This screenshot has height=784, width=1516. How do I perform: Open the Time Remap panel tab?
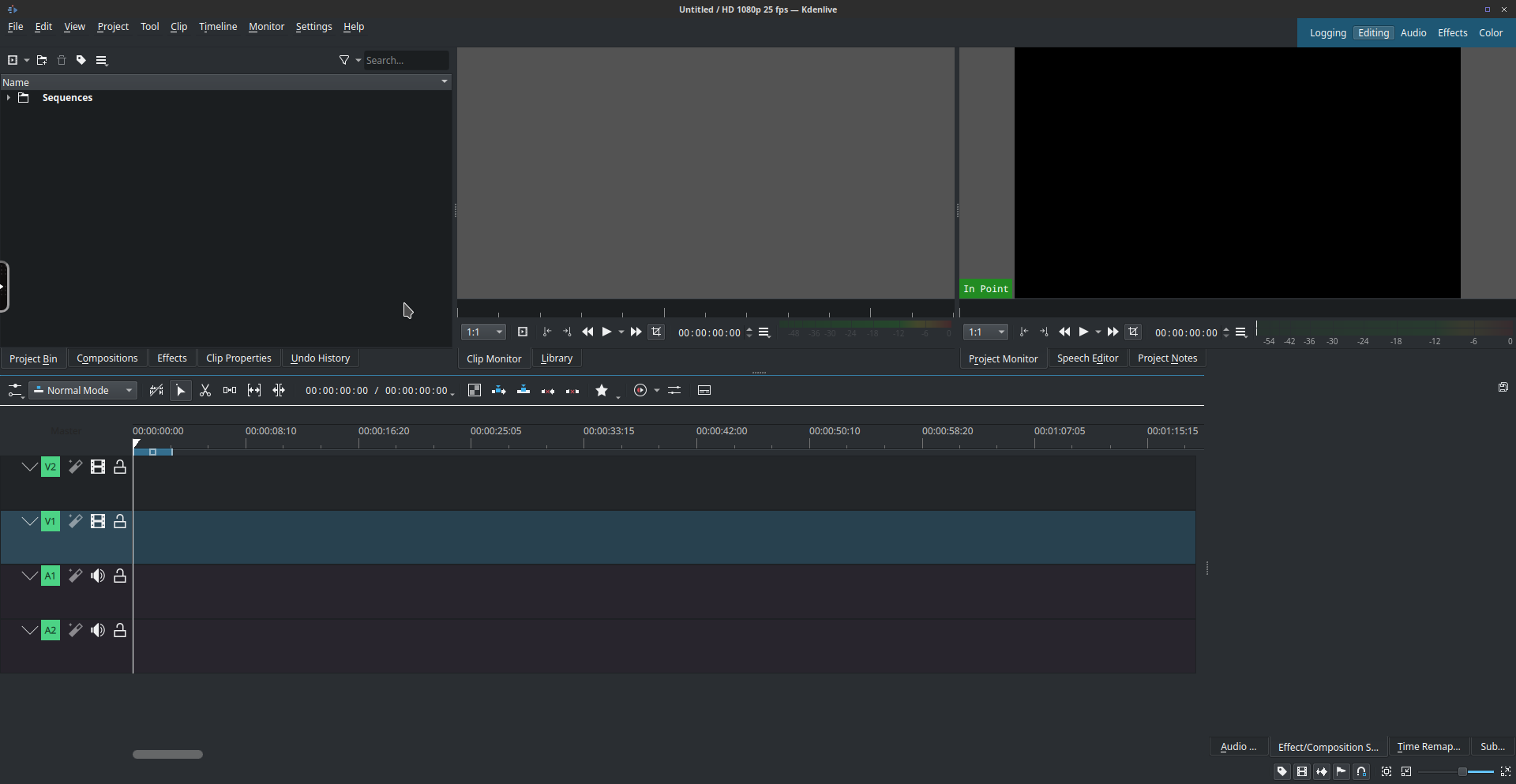1428,747
